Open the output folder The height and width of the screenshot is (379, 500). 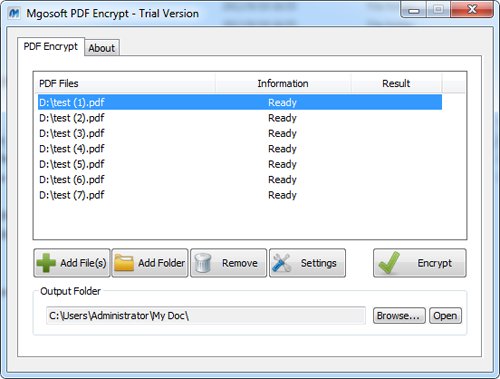(445, 315)
